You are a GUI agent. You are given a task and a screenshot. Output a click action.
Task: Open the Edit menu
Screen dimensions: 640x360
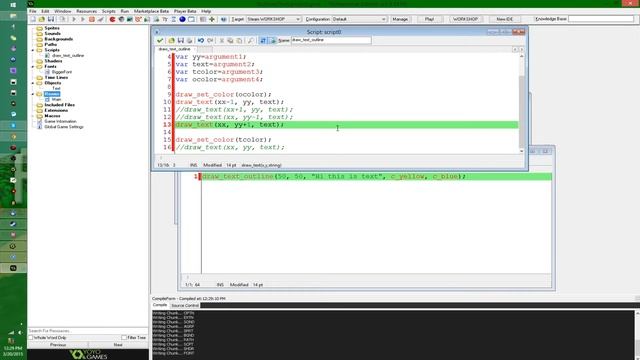(45, 11)
